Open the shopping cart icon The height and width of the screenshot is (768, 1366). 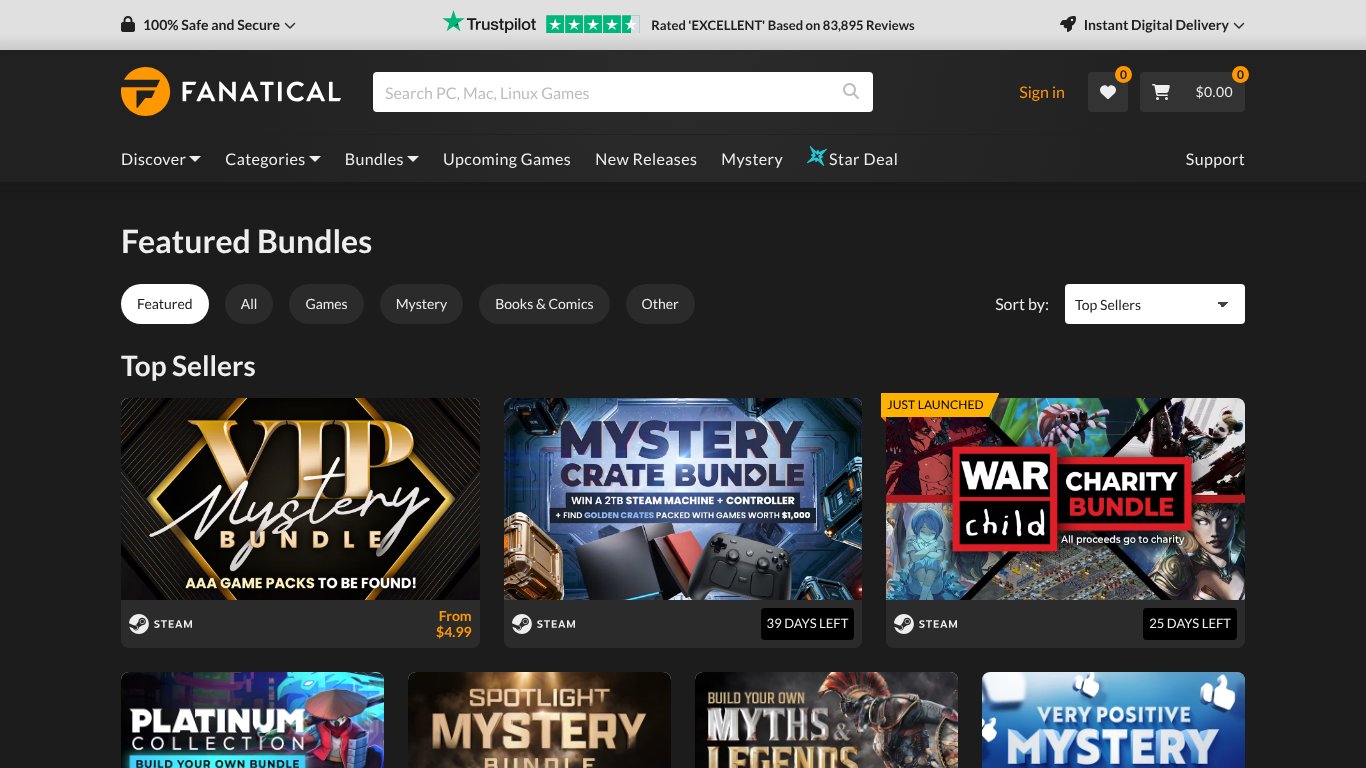(x=1161, y=92)
